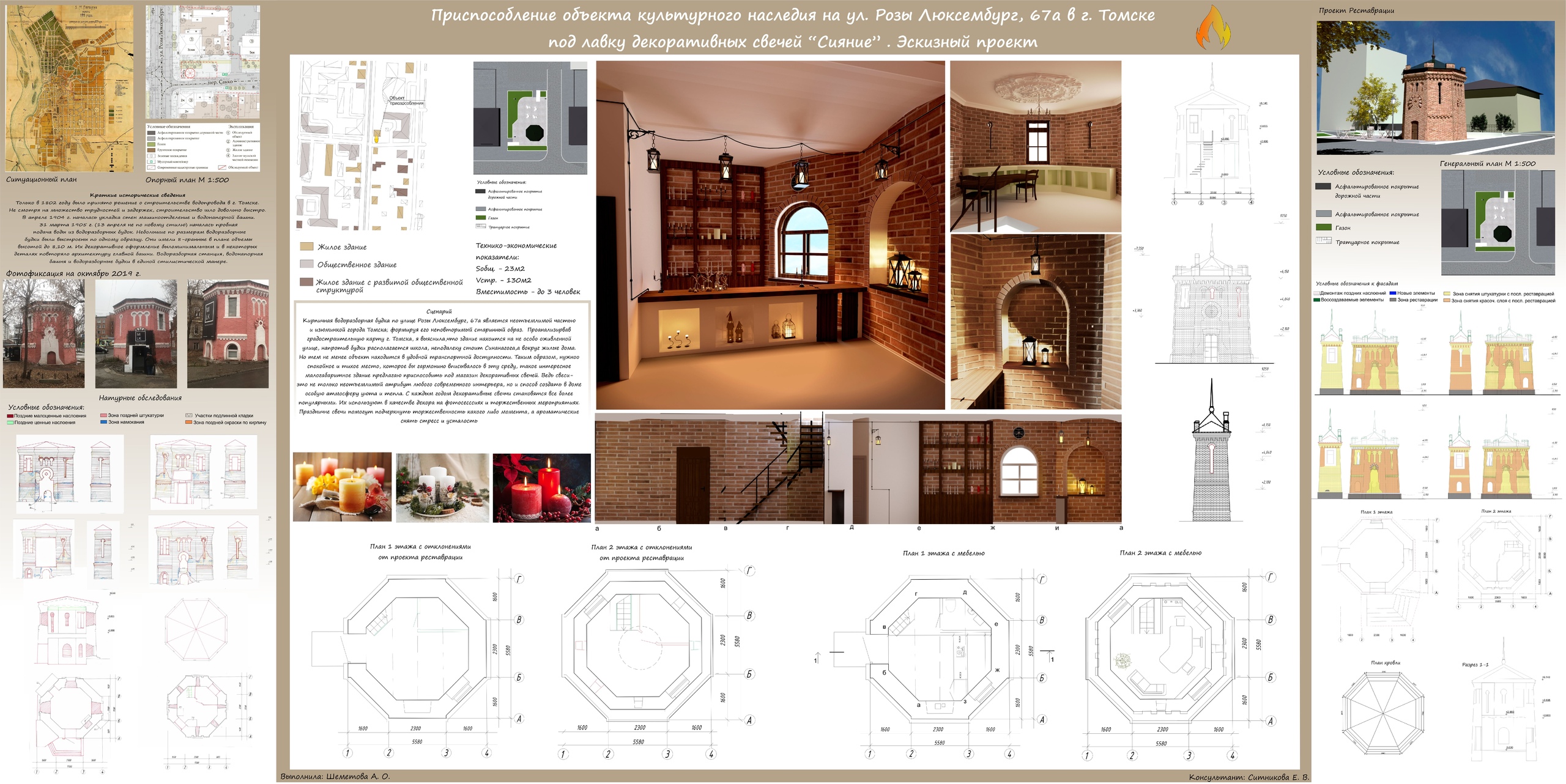Click the 'Генеральный план М 1:500' site plan
Image resolution: width=1566 pixels, height=784 pixels.
click(1497, 223)
